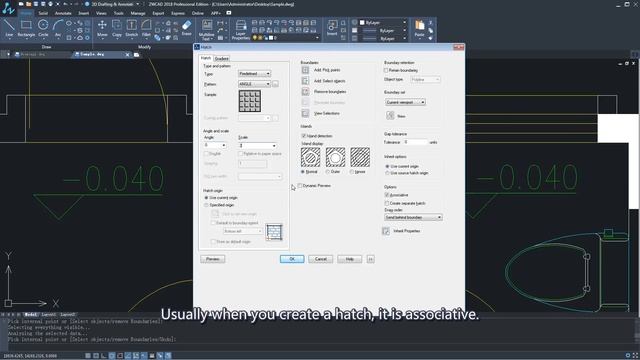Activate the Fillet tool
The image size is (640, 360).
pyautogui.click(x=146, y=28)
